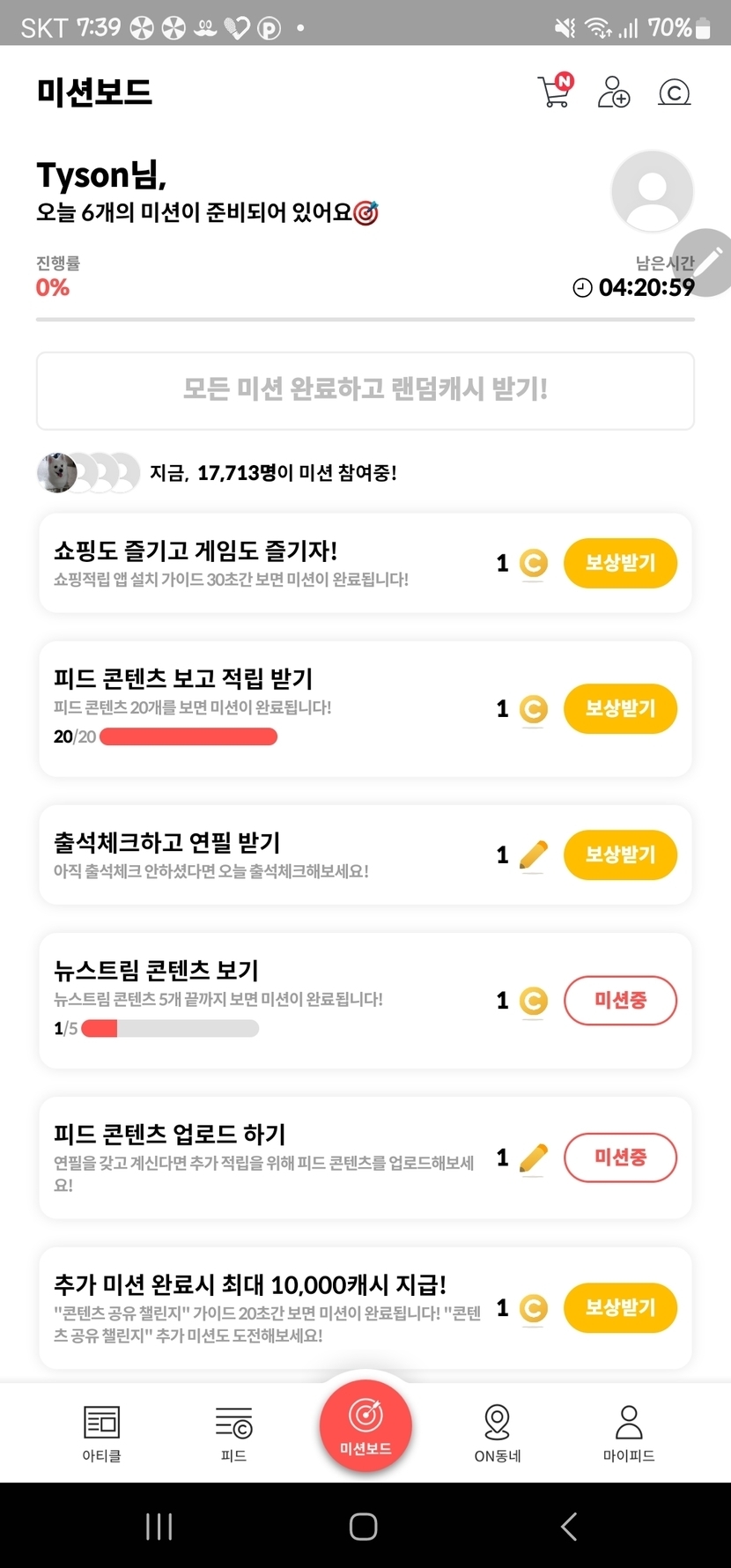Viewport: 731px width, 1568px height.
Task: Tap 미션중 button for 뉴스트림 콘텐츠 보기
Action: (x=620, y=1001)
